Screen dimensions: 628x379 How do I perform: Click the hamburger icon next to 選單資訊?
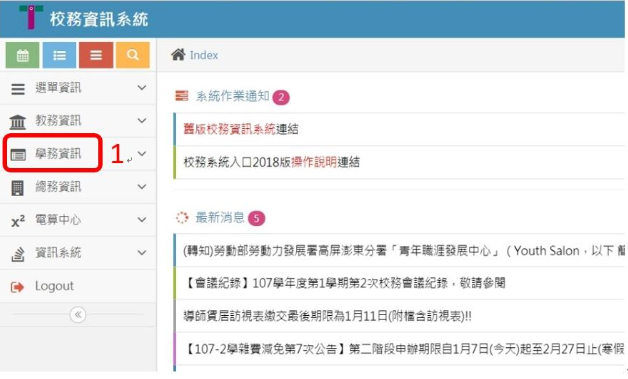coord(18,89)
